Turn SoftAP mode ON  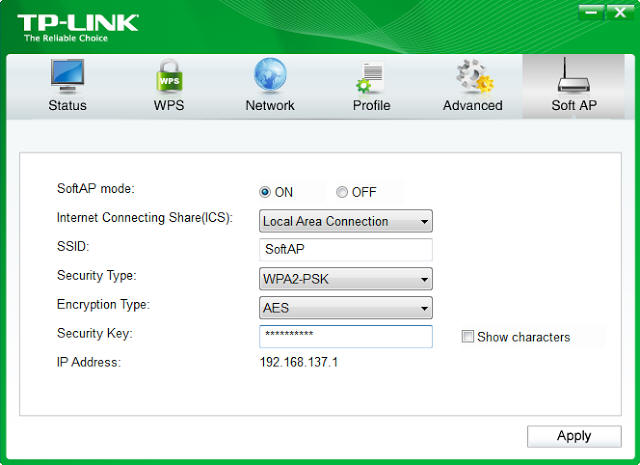point(266,192)
